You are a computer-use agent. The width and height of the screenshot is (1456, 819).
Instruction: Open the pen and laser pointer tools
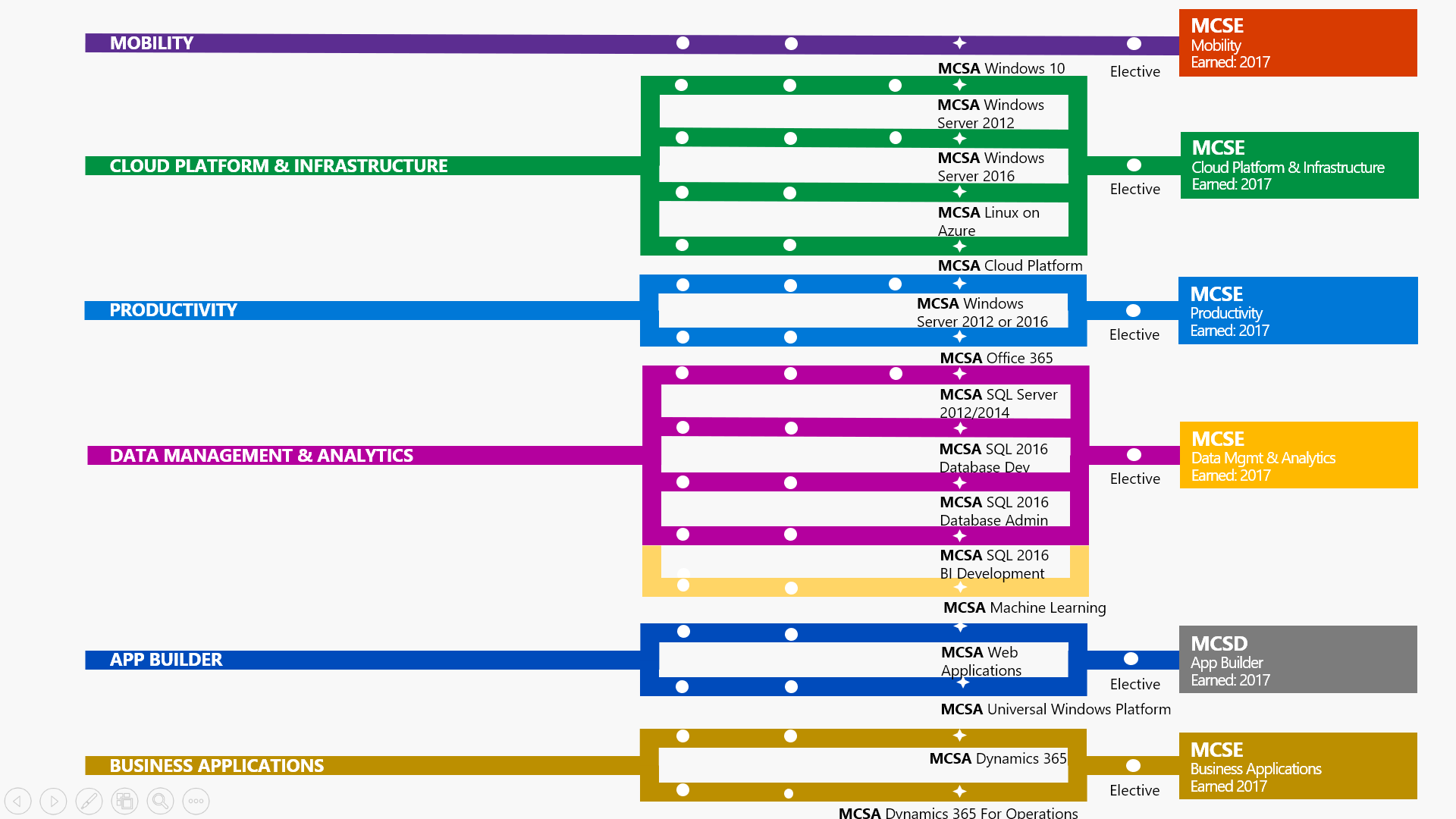89,801
